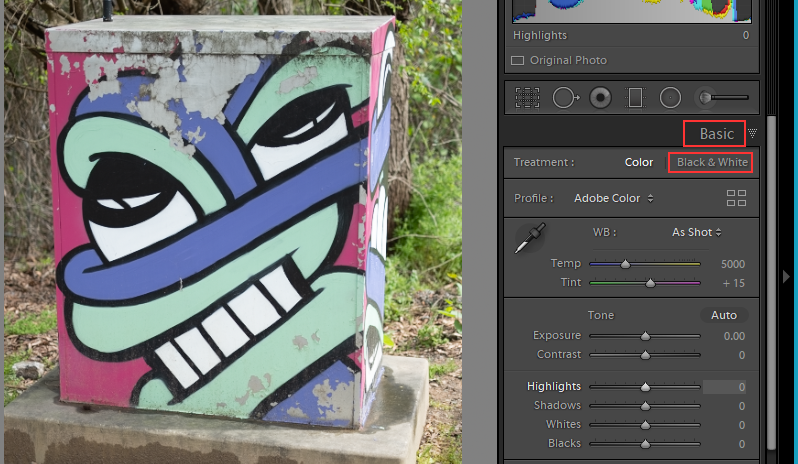Select the Graduated Filter tool
The image size is (798, 464).
[635, 97]
